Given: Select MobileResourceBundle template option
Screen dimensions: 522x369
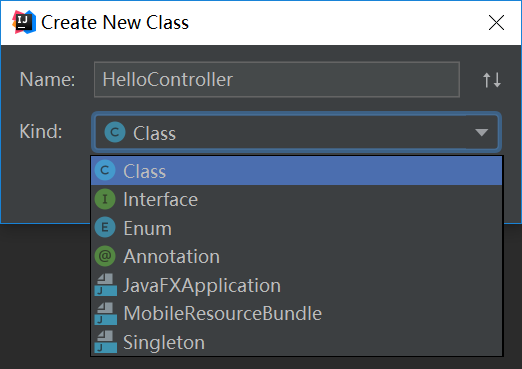Looking at the screenshot, I should [296, 314].
